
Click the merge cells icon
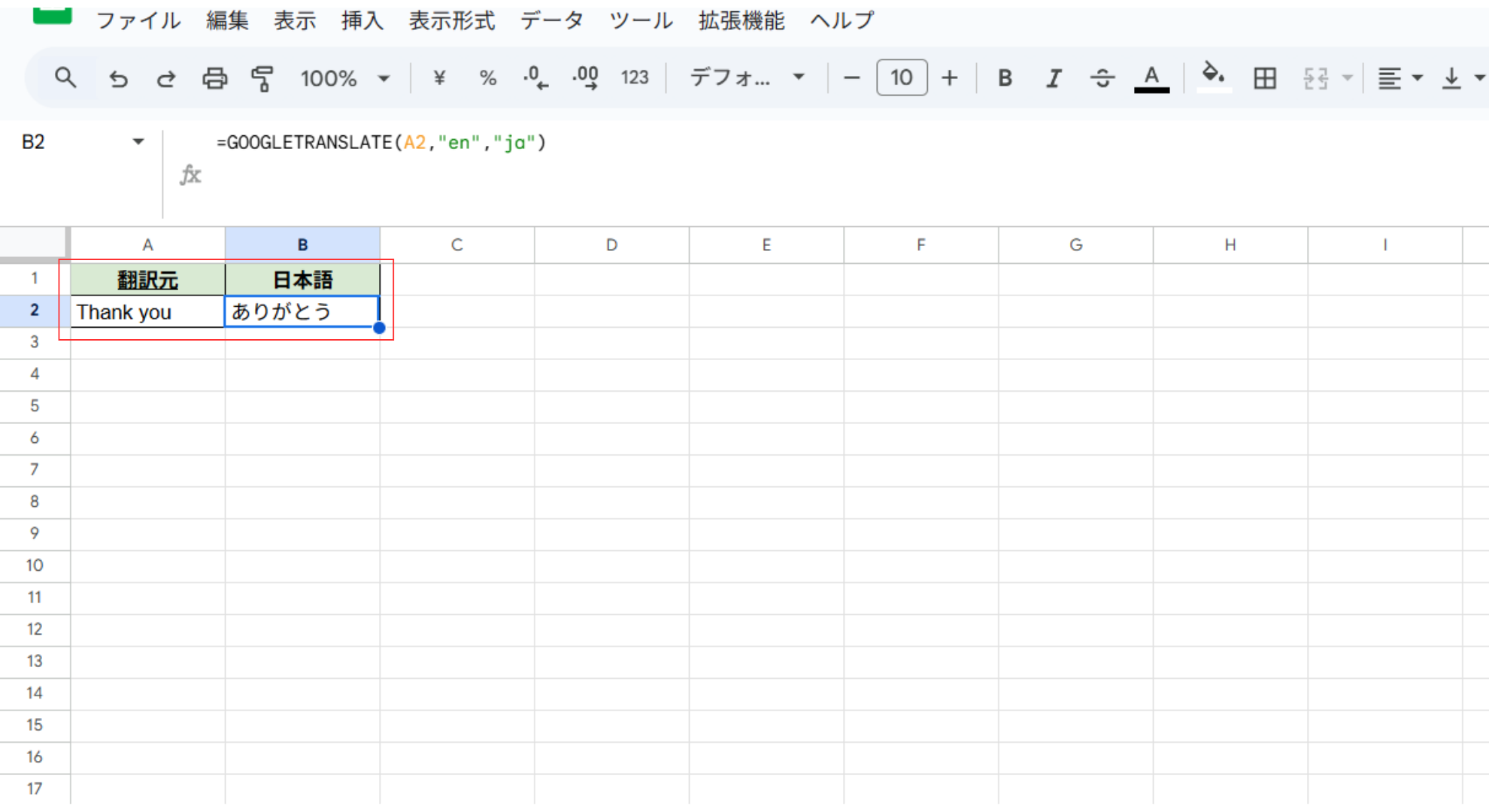pos(1316,78)
